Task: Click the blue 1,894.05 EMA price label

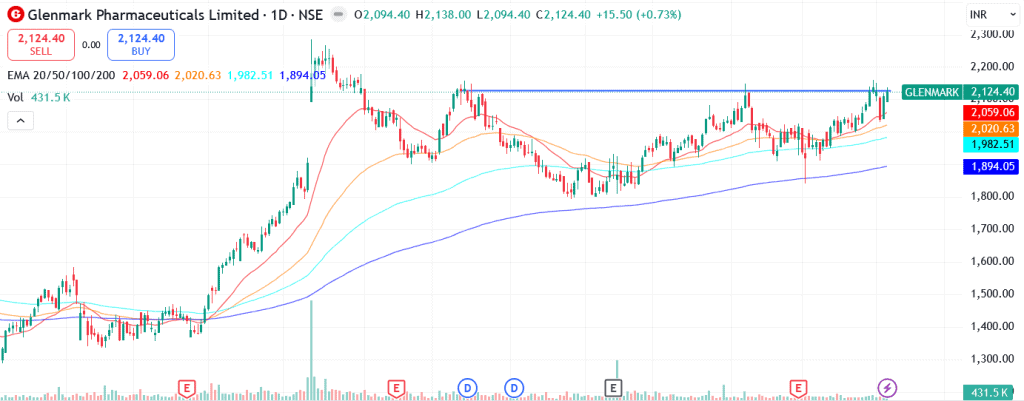Action: (990, 167)
